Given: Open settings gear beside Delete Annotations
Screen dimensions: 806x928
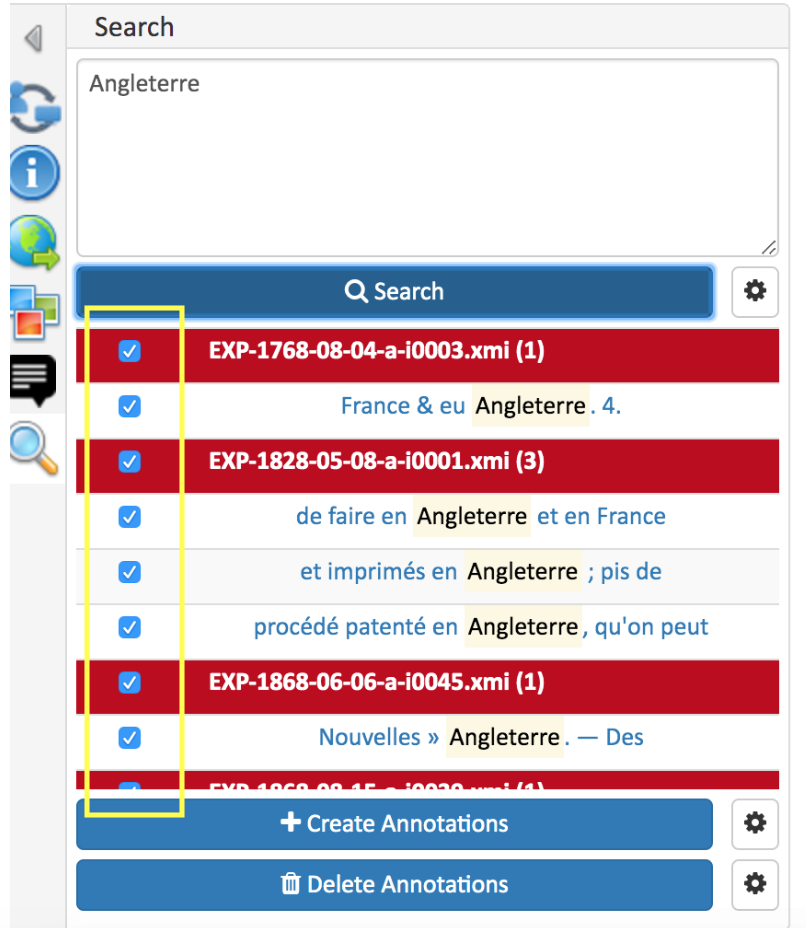Looking at the screenshot, I should click(x=755, y=884).
